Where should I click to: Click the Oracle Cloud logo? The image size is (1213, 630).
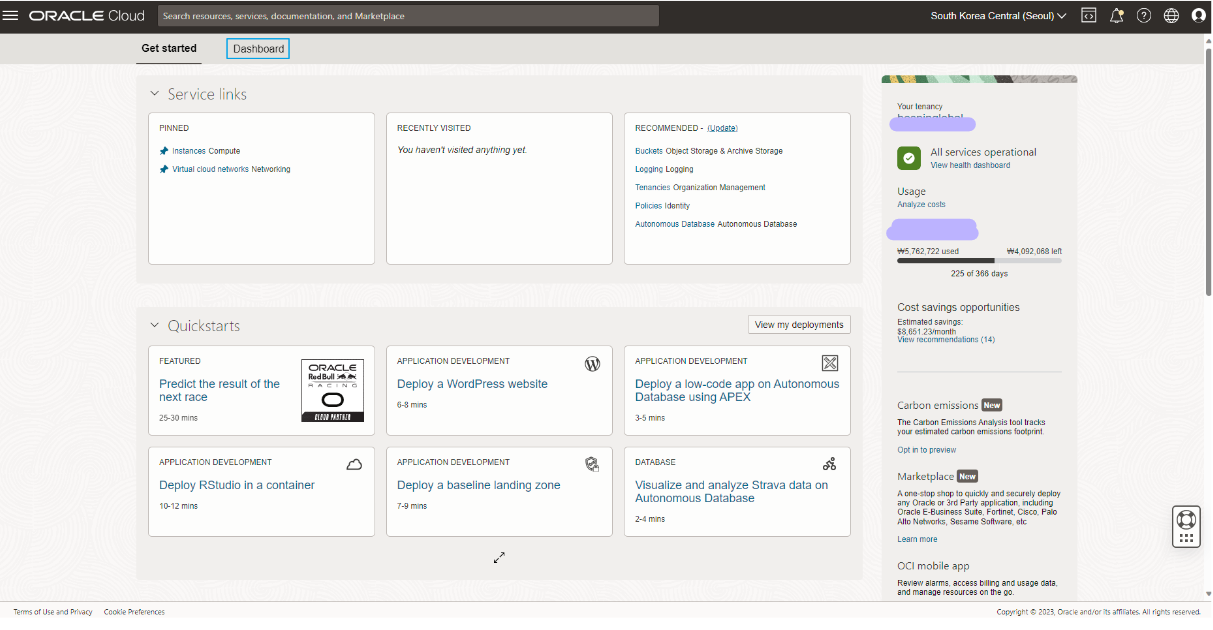87,16
